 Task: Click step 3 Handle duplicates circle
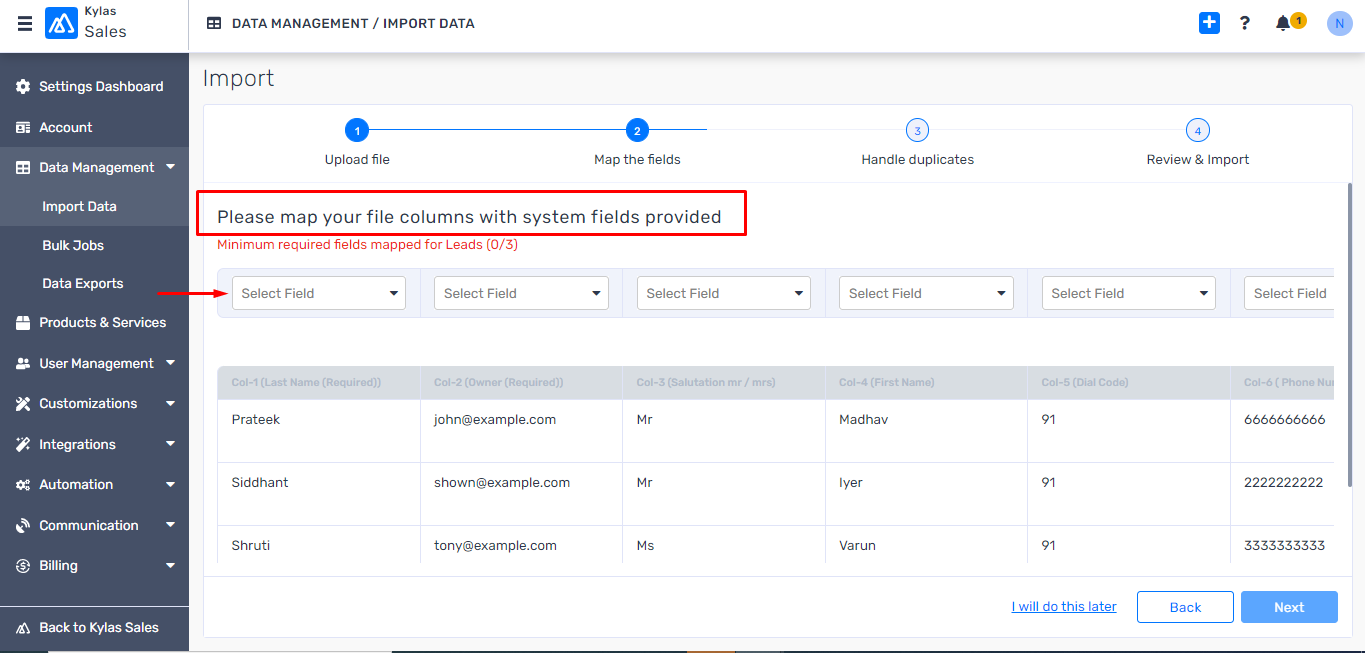(917, 130)
